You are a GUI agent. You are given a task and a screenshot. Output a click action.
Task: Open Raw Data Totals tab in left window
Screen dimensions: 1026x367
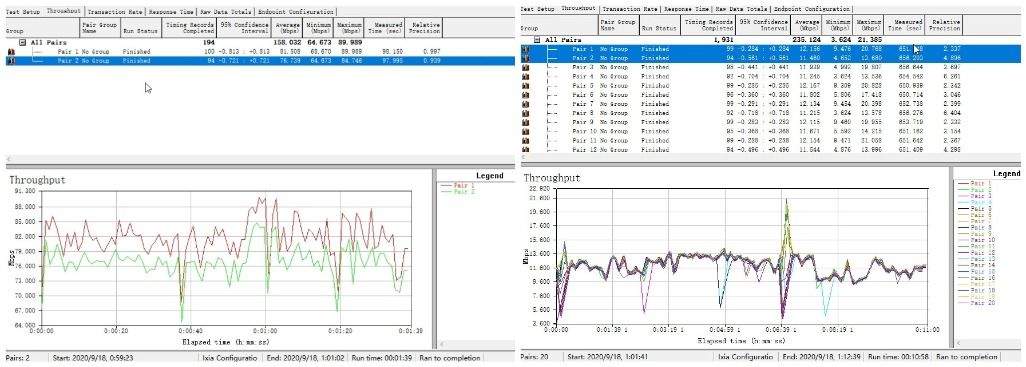(226, 12)
